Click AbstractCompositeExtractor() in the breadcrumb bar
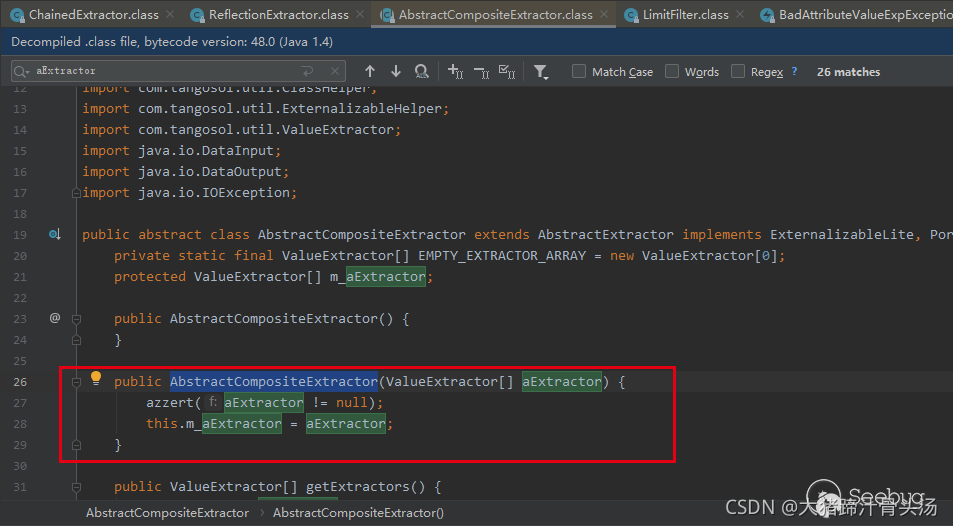The height and width of the screenshot is (526, 953). click(358, 512)
